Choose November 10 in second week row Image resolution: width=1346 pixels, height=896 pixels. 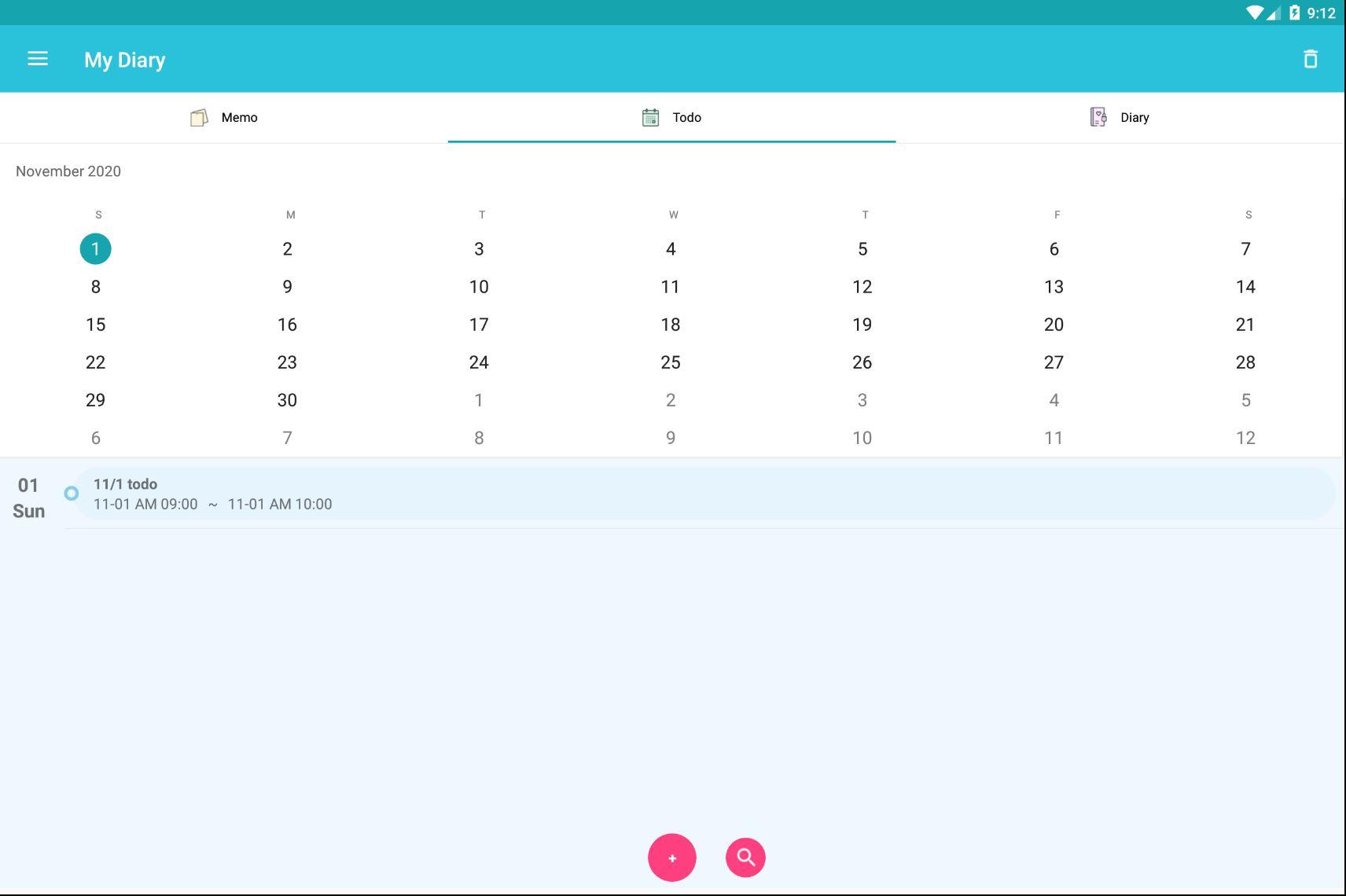[x=479, y=287]
